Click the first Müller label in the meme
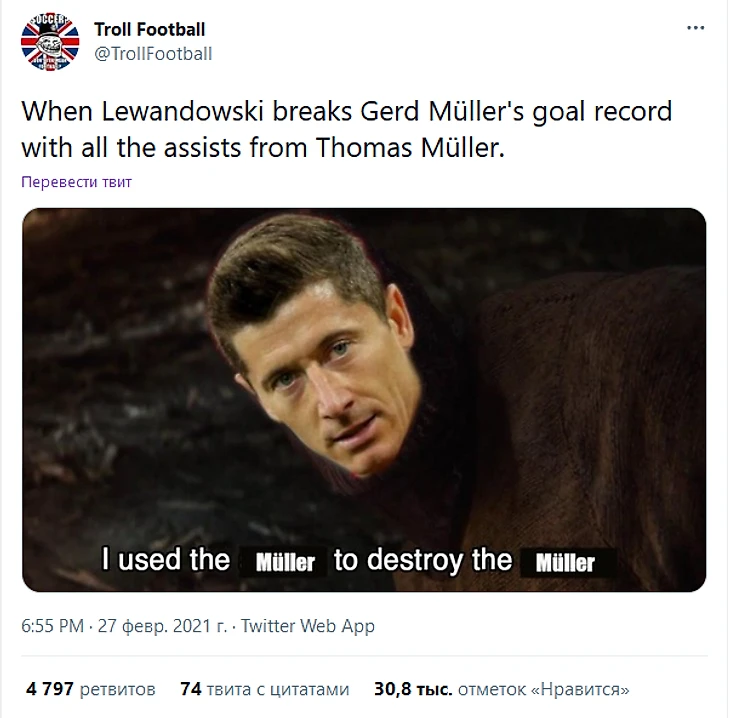This screenshot has width=730, height=718. coord(285,562)
